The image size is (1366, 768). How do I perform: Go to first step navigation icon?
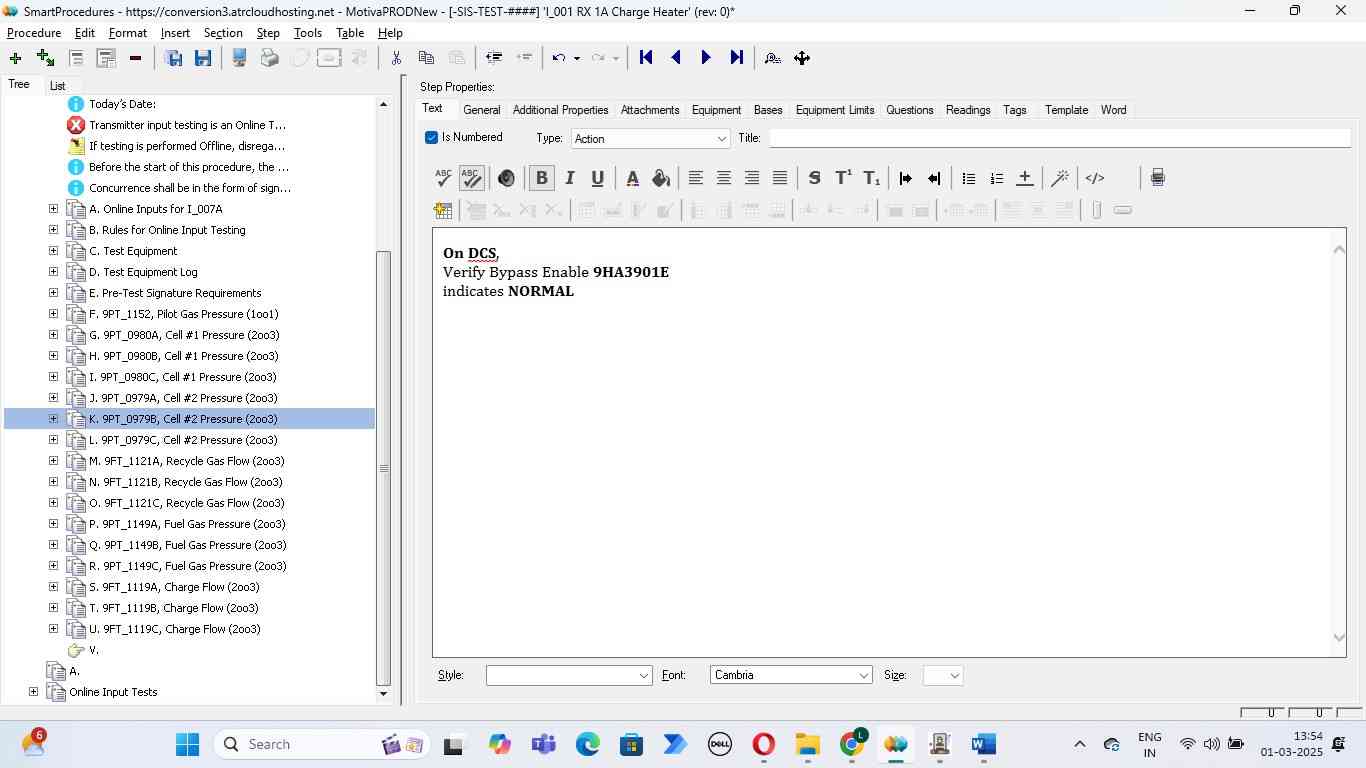pos(646,58)
